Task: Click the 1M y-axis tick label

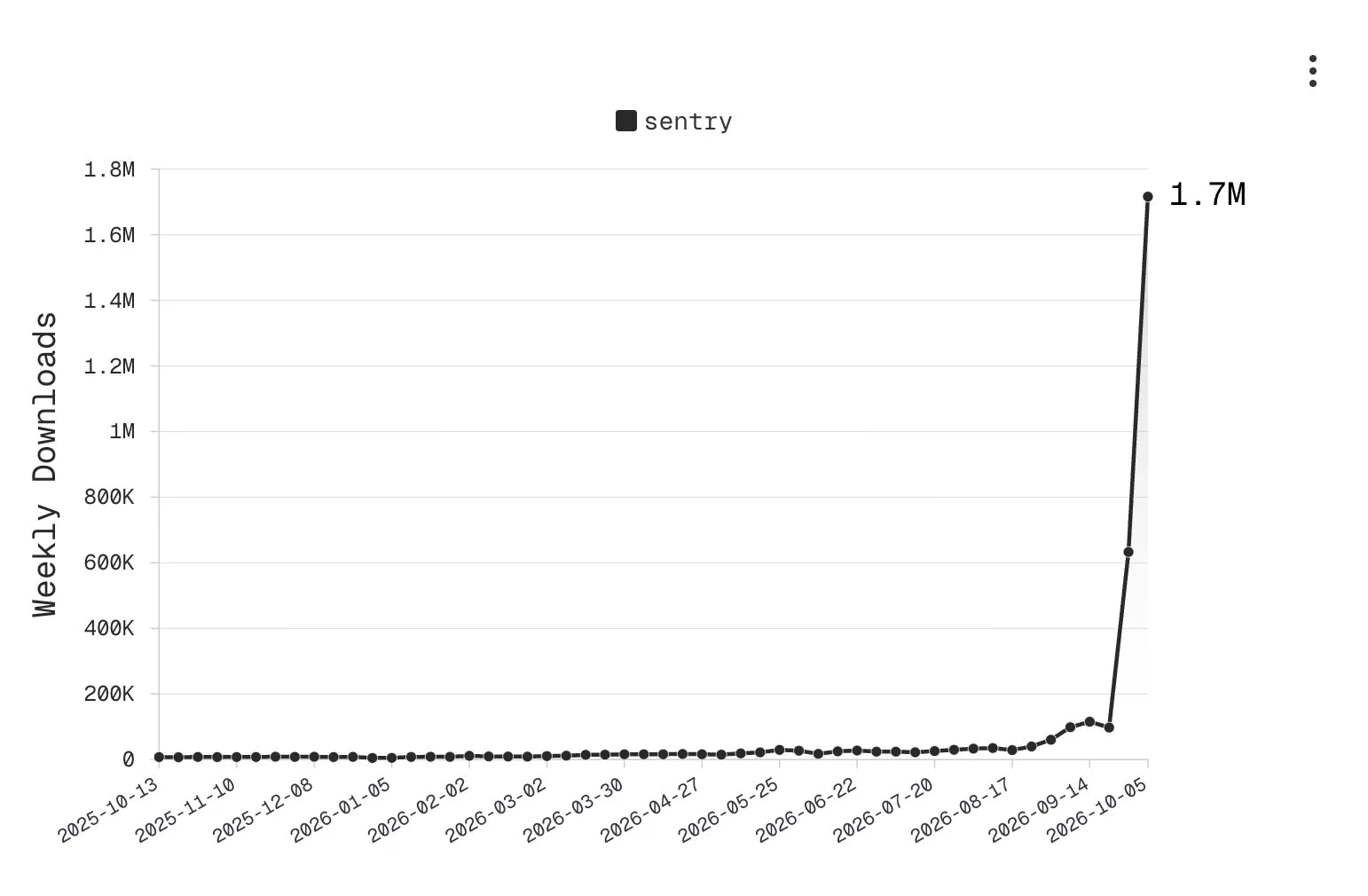Action: pos(122,431)
